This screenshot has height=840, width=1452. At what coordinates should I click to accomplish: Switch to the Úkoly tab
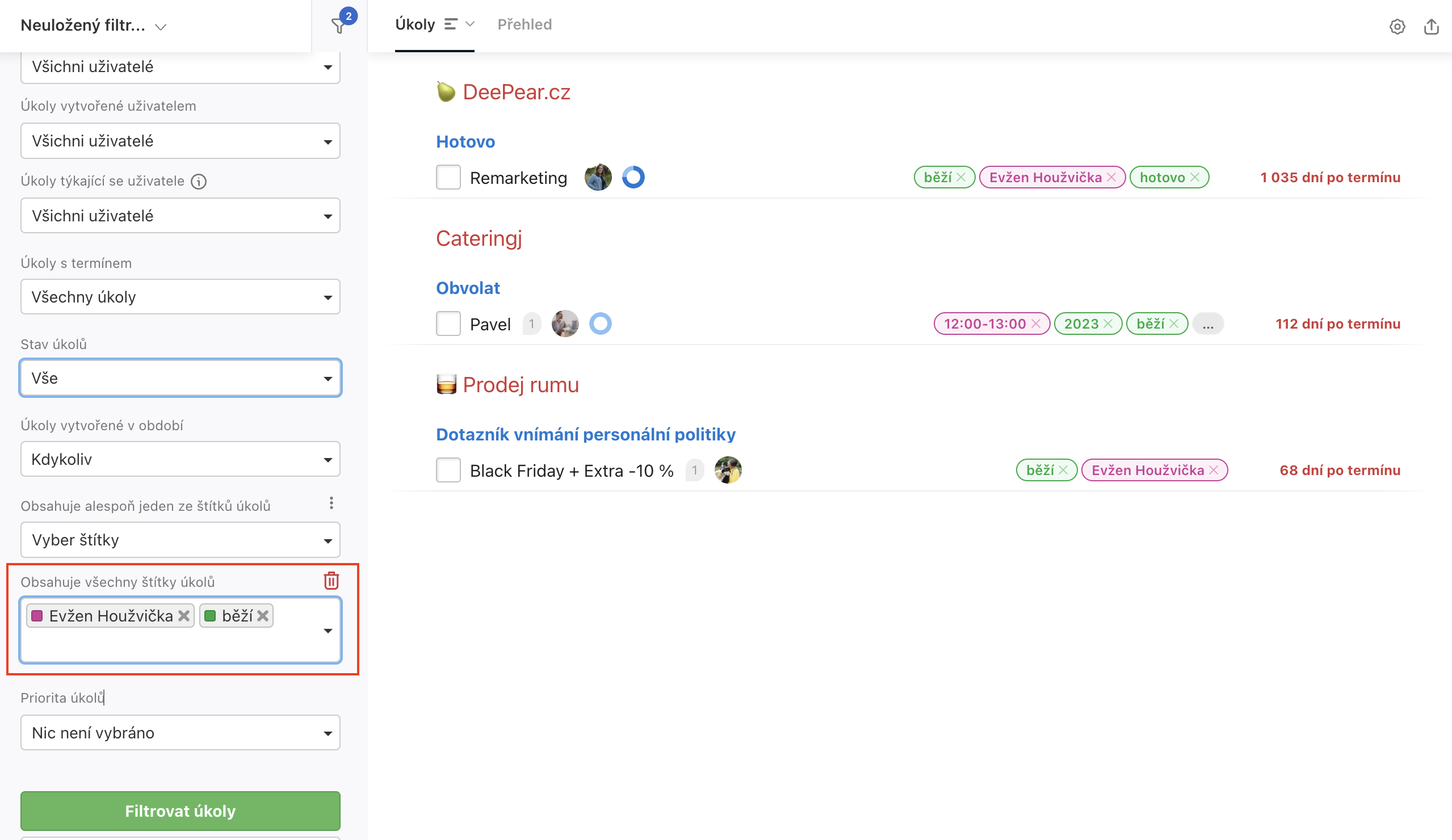point(415,24)
